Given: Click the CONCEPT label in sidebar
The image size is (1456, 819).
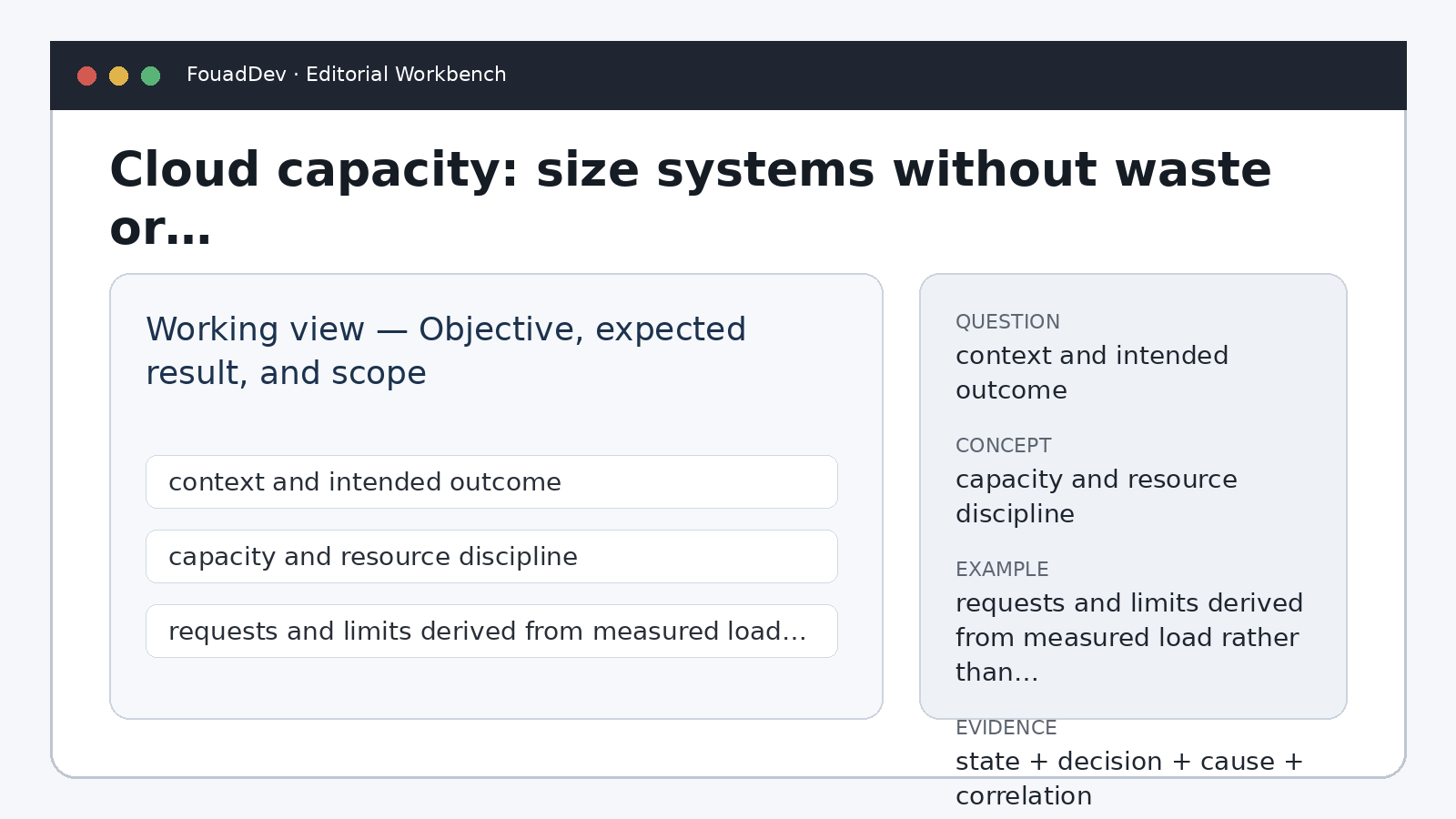Looking at the screenshot, I should tap(1003, 446).
